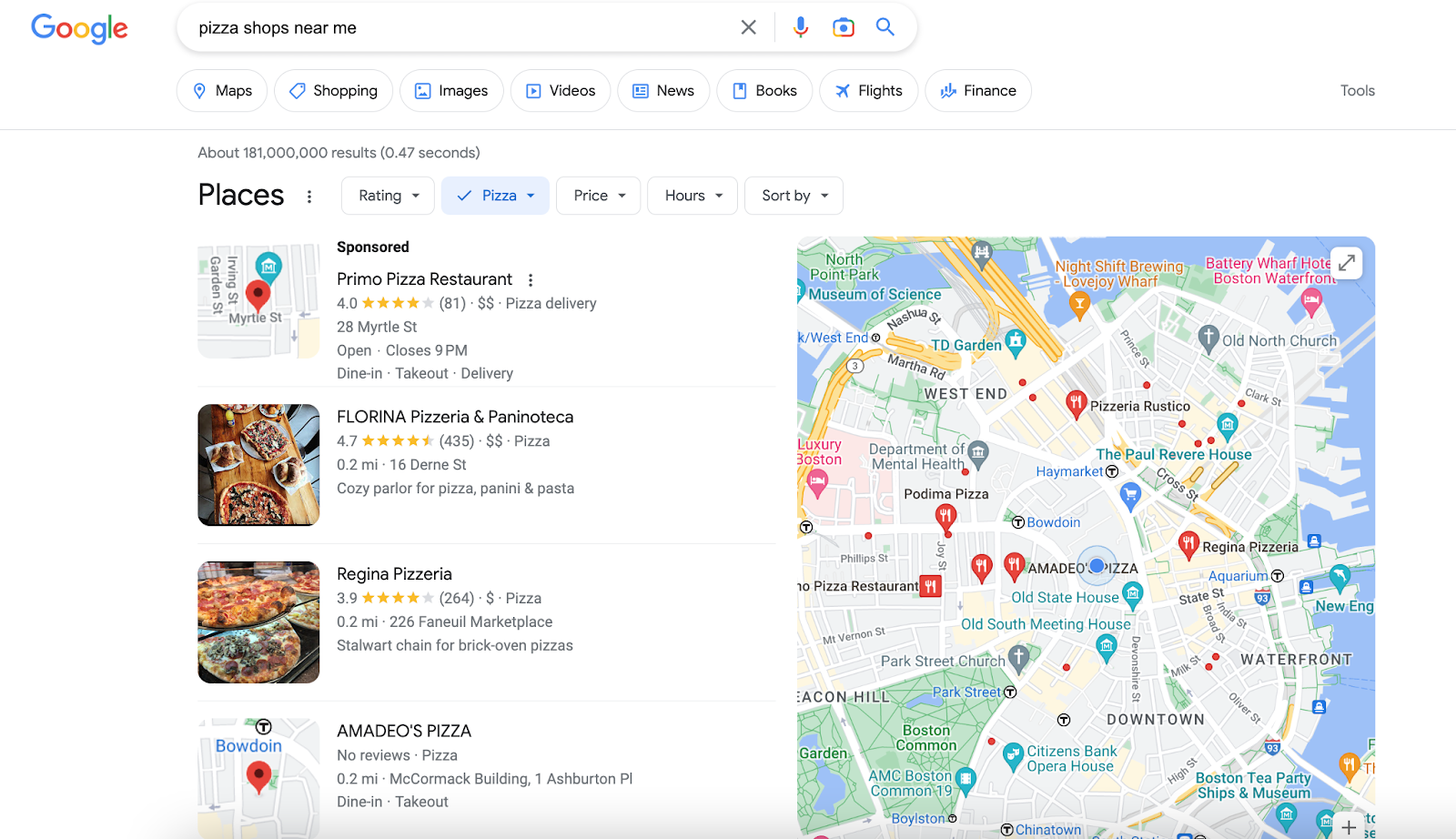This screenshot has width=1456, height=839.
Task: Open Places more options menu
Action: (309, 197)
